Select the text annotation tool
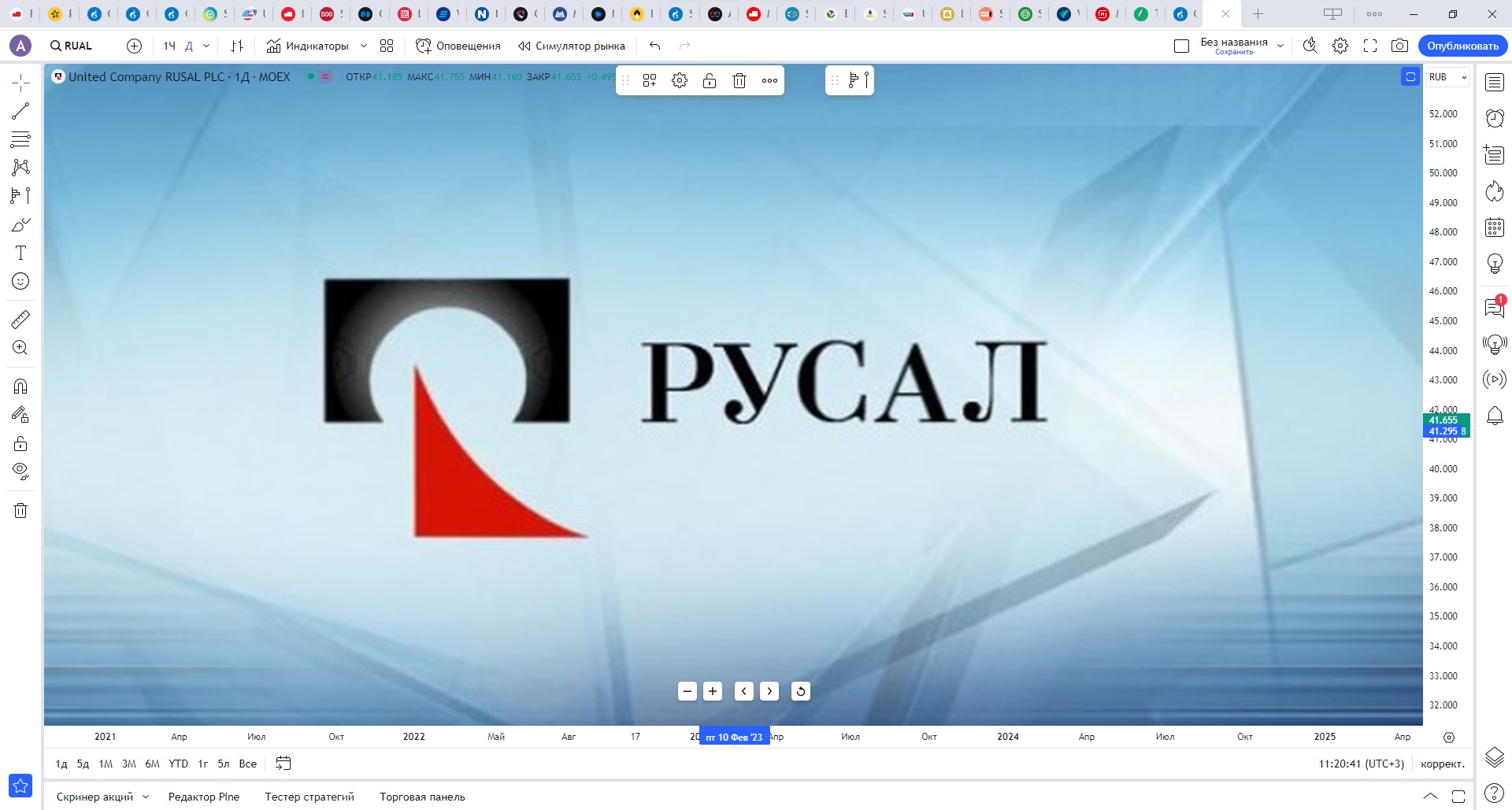 point(20,253)
